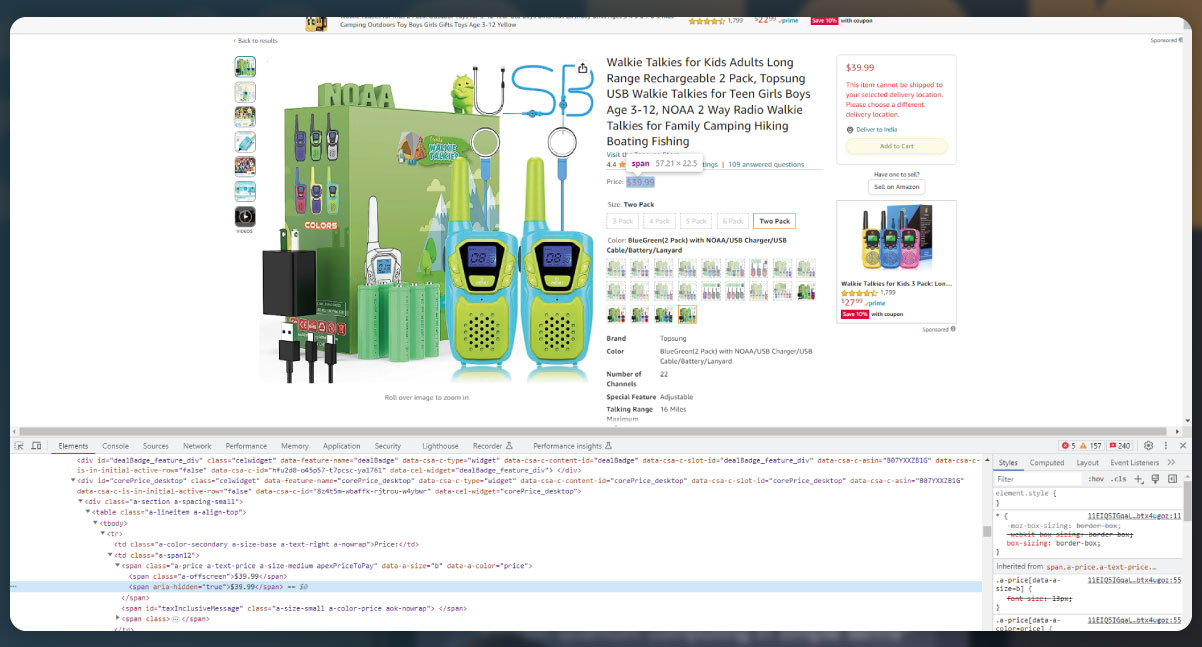Viewport: 1202px width, 647px height.
Task: Toggle the .cls element classes button
Action: [x=1119, y=479]
